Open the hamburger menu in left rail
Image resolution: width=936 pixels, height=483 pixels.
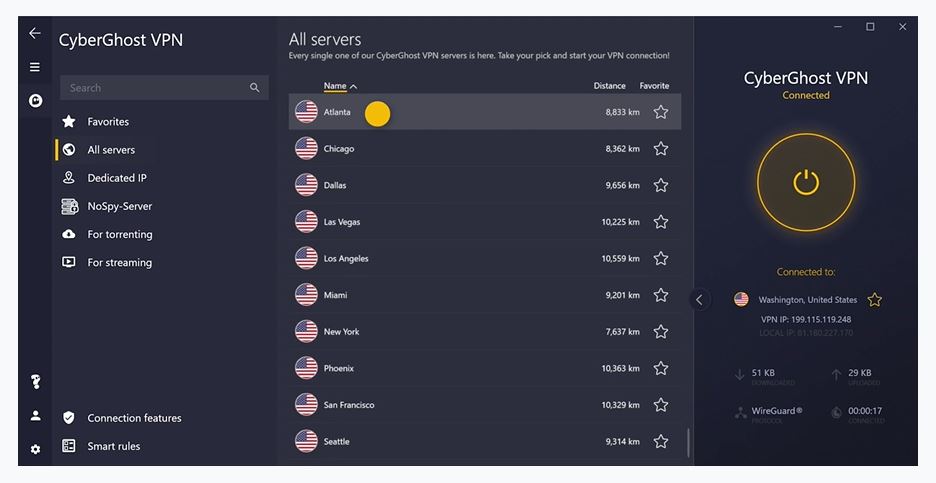[35, 67]
